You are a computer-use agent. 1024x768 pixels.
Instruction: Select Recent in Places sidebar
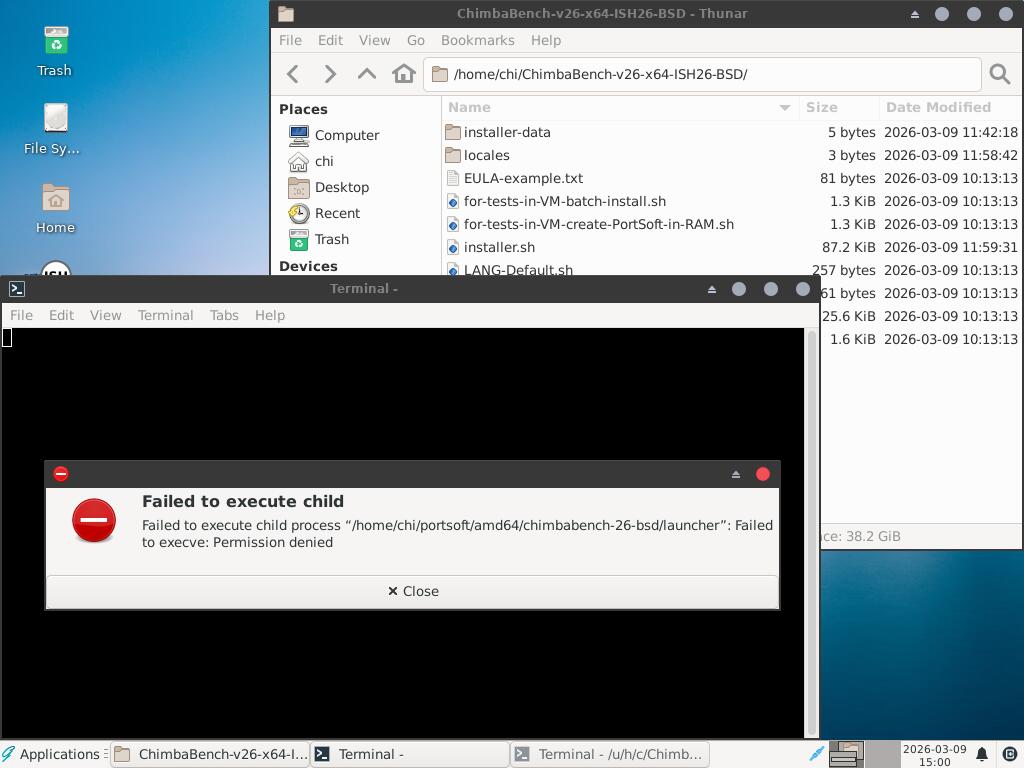click(325, 214)
